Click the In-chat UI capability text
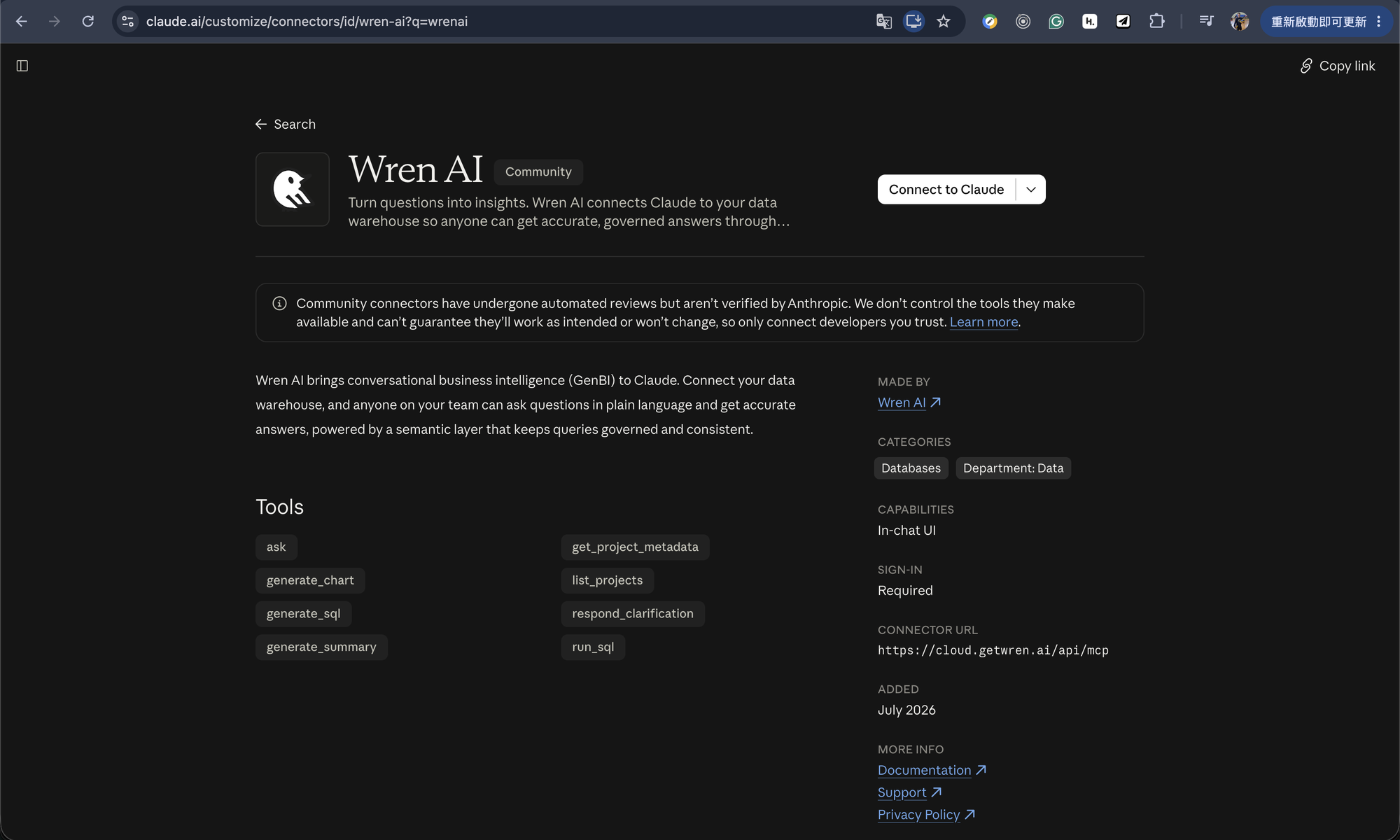The width and height of the screenshot is (1400, 840). point(906,531)
